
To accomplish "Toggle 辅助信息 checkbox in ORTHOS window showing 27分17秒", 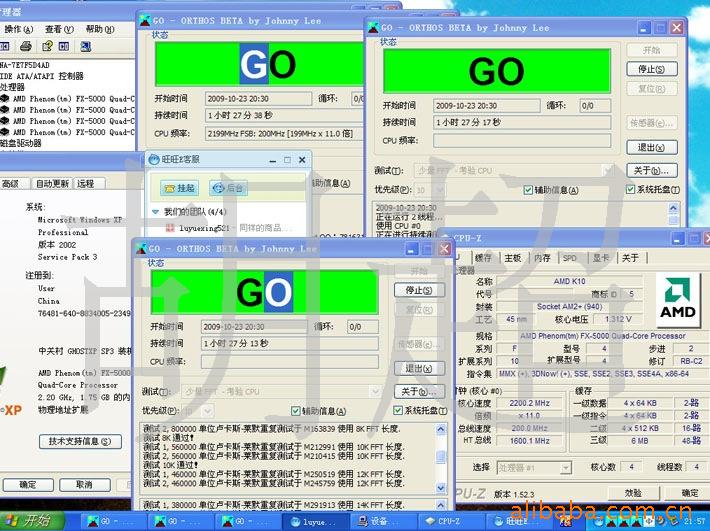I will point(528,190).
